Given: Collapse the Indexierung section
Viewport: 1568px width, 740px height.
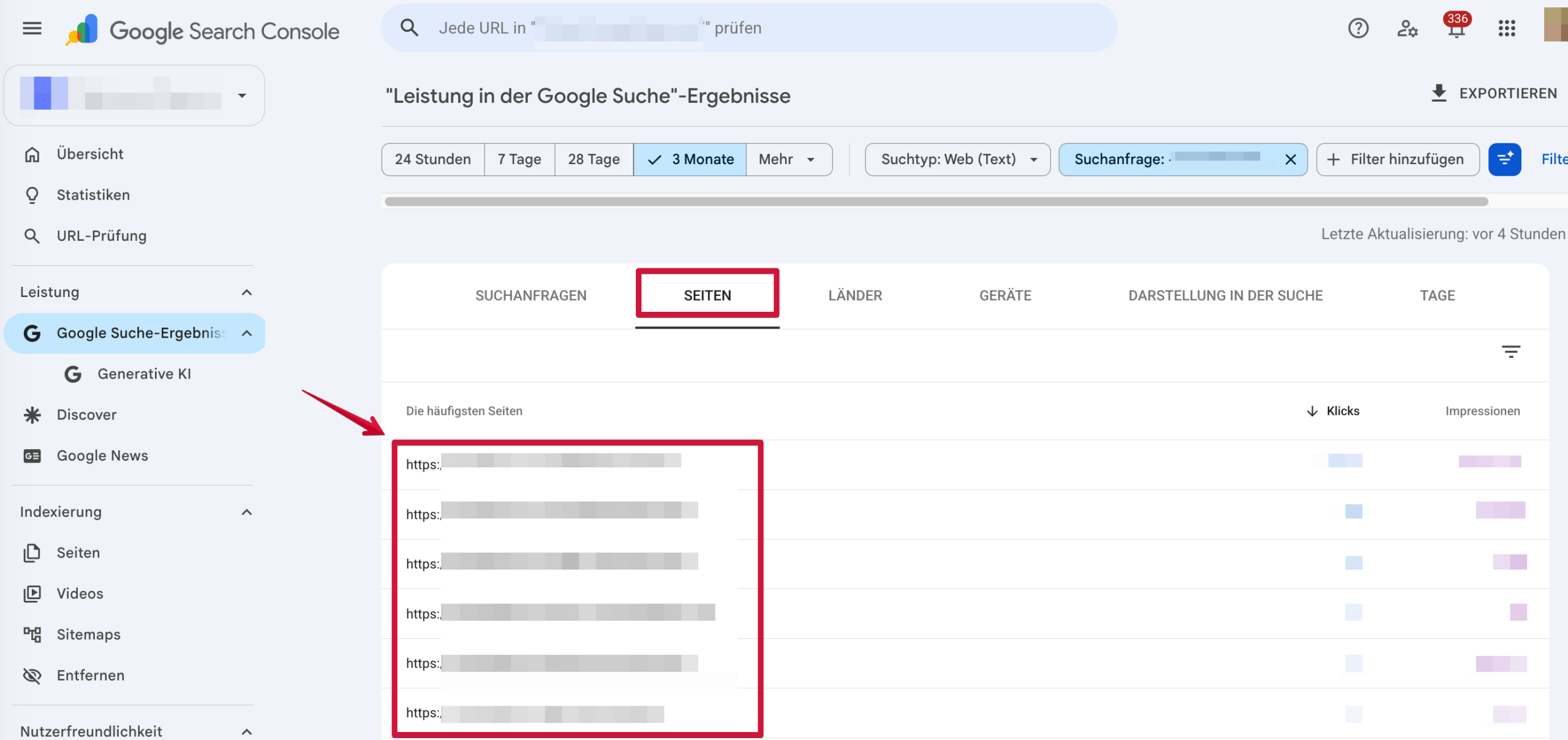Looking at the screenshot, I should click(247, 512).
